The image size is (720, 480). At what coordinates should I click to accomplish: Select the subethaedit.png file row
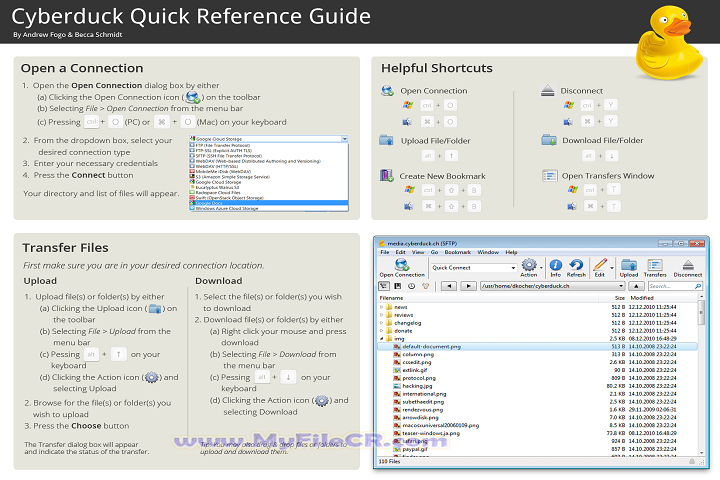(537, 402)
